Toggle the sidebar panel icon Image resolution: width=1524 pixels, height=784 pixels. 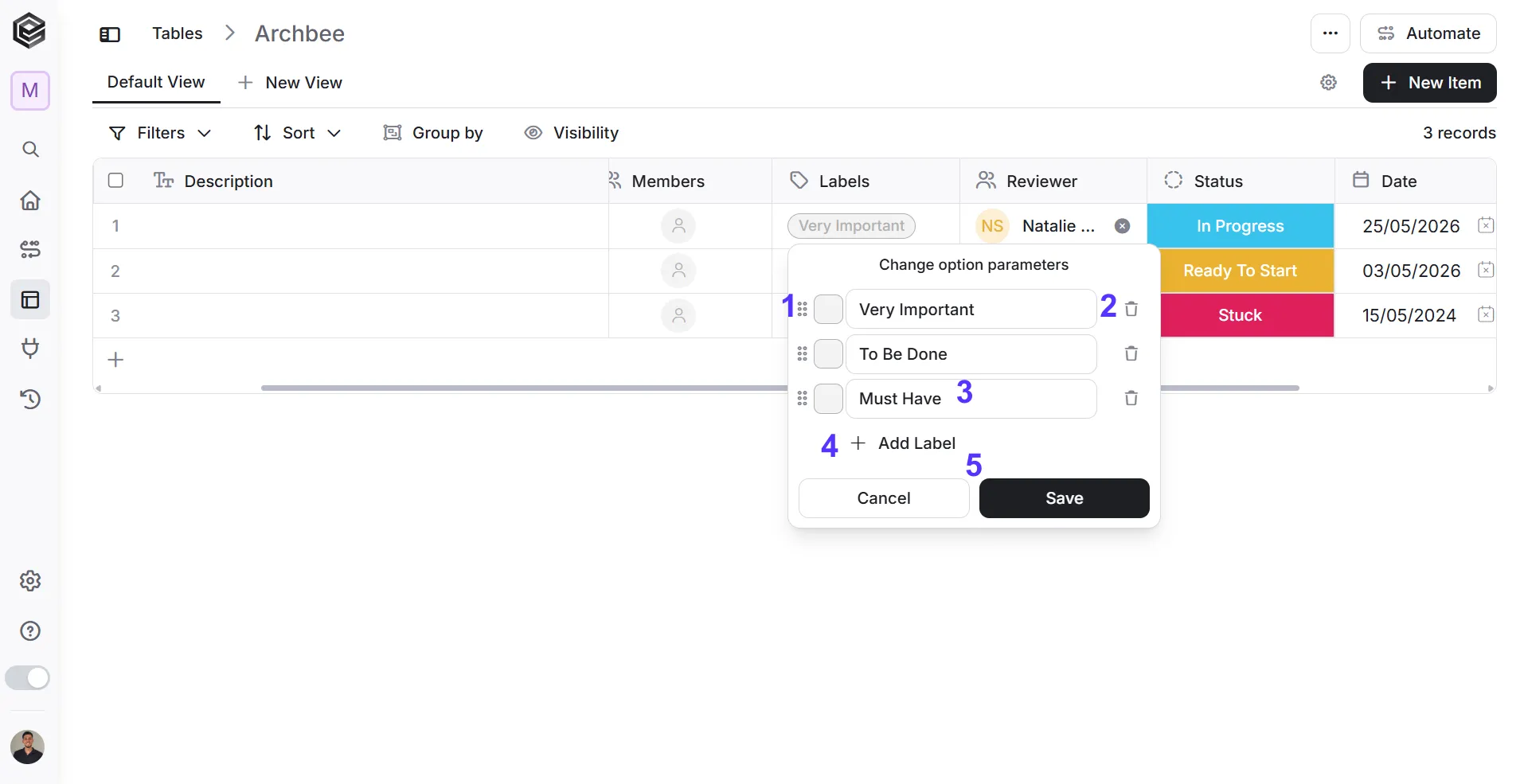[110, 34]
